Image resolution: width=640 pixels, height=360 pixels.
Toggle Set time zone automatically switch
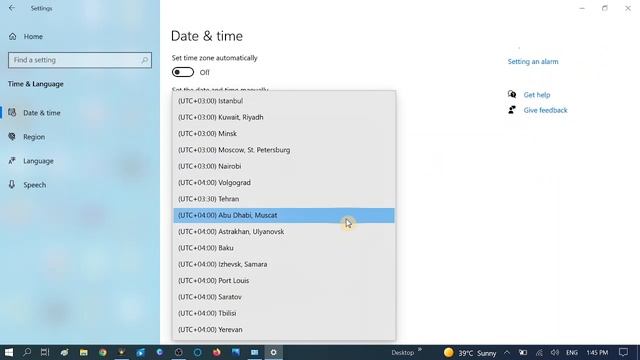183,72
